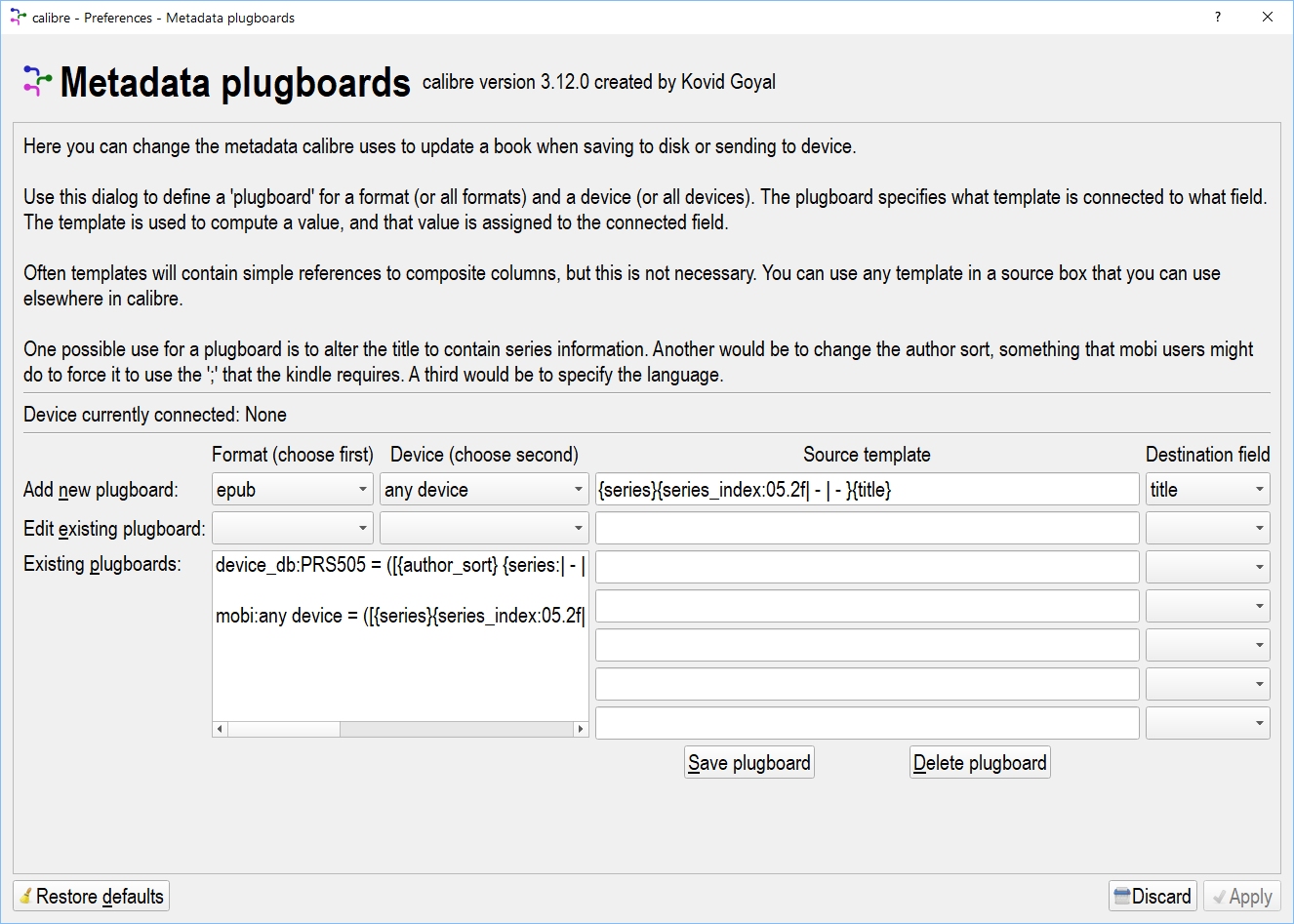Open the empty destination dropdown in the Edit existing plugboard row
Viewport: 1294px width, 924px height.
pos(1207,529)
